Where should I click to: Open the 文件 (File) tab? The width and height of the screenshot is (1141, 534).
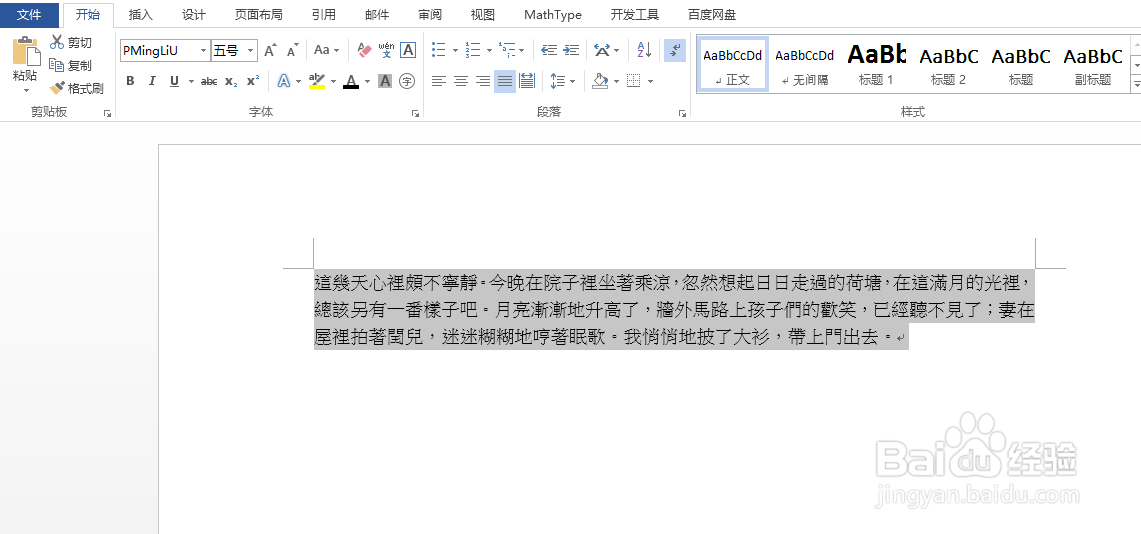(x=29, y=15)
